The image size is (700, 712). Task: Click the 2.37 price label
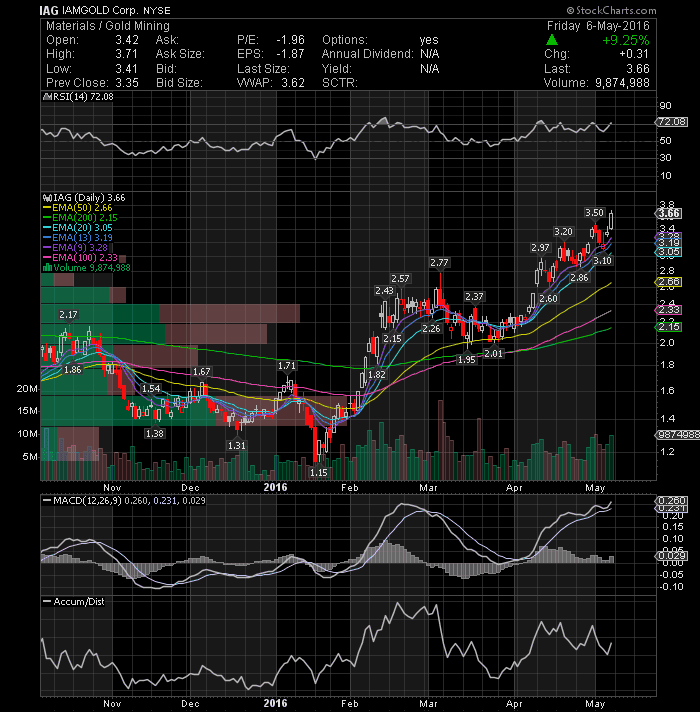click(474, 297)
